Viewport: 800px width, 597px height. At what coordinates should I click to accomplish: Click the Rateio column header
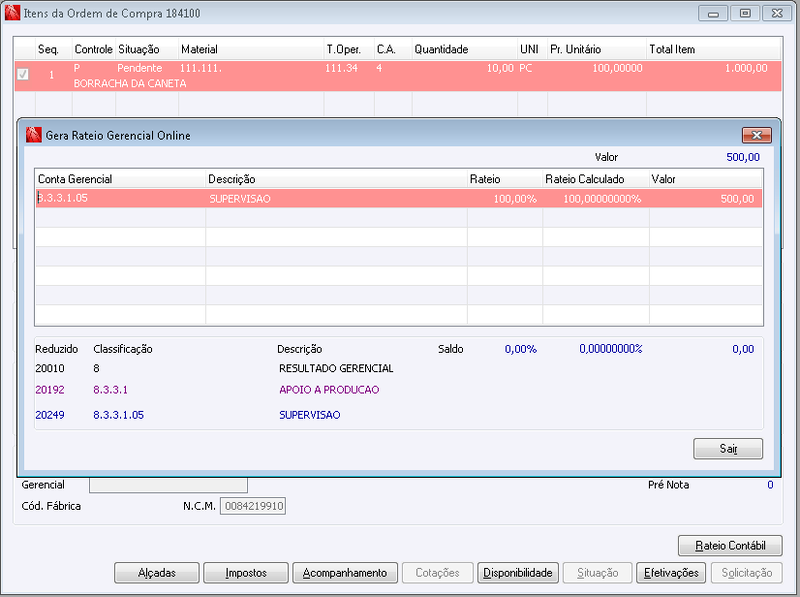tap(505, 179)
